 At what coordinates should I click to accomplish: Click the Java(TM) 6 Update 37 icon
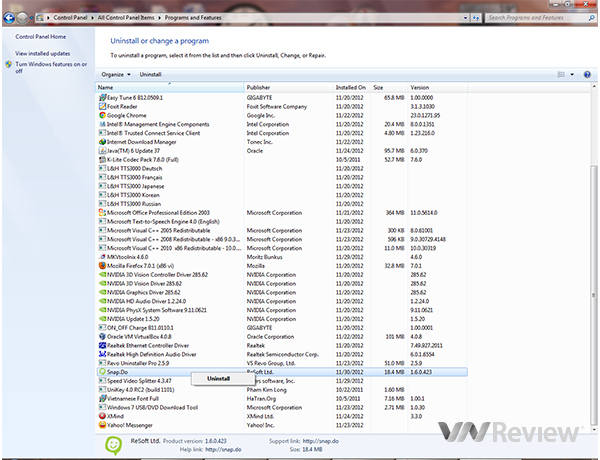click(x=102, y=150)
